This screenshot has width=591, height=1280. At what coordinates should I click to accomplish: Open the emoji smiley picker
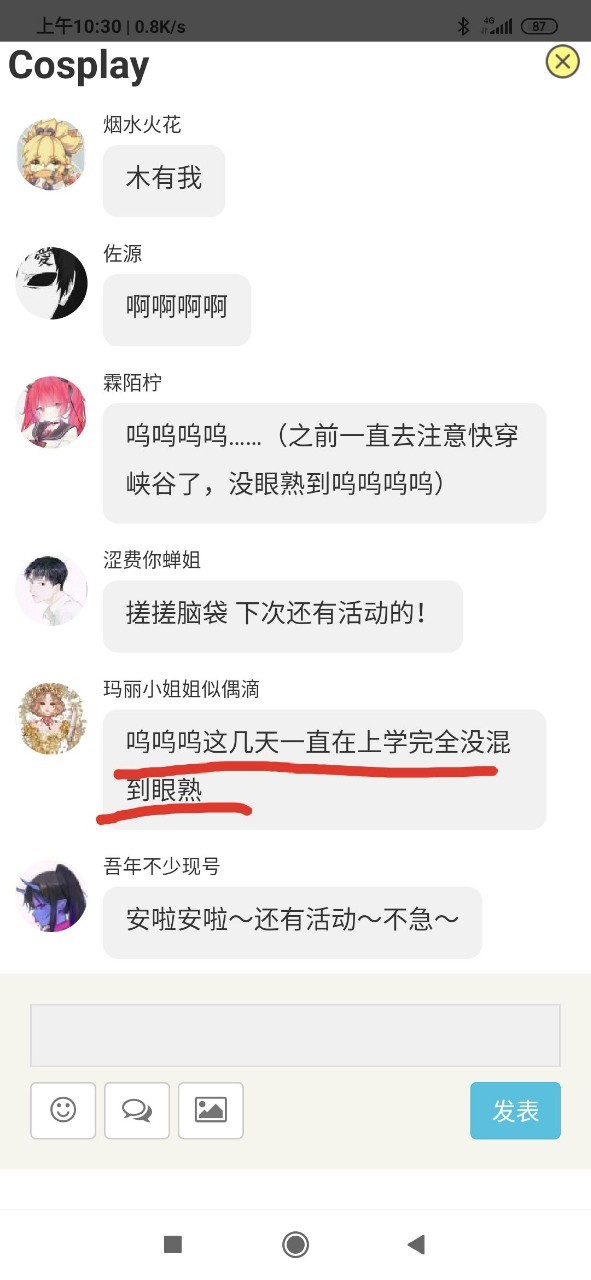click(x=63, y=1110)
